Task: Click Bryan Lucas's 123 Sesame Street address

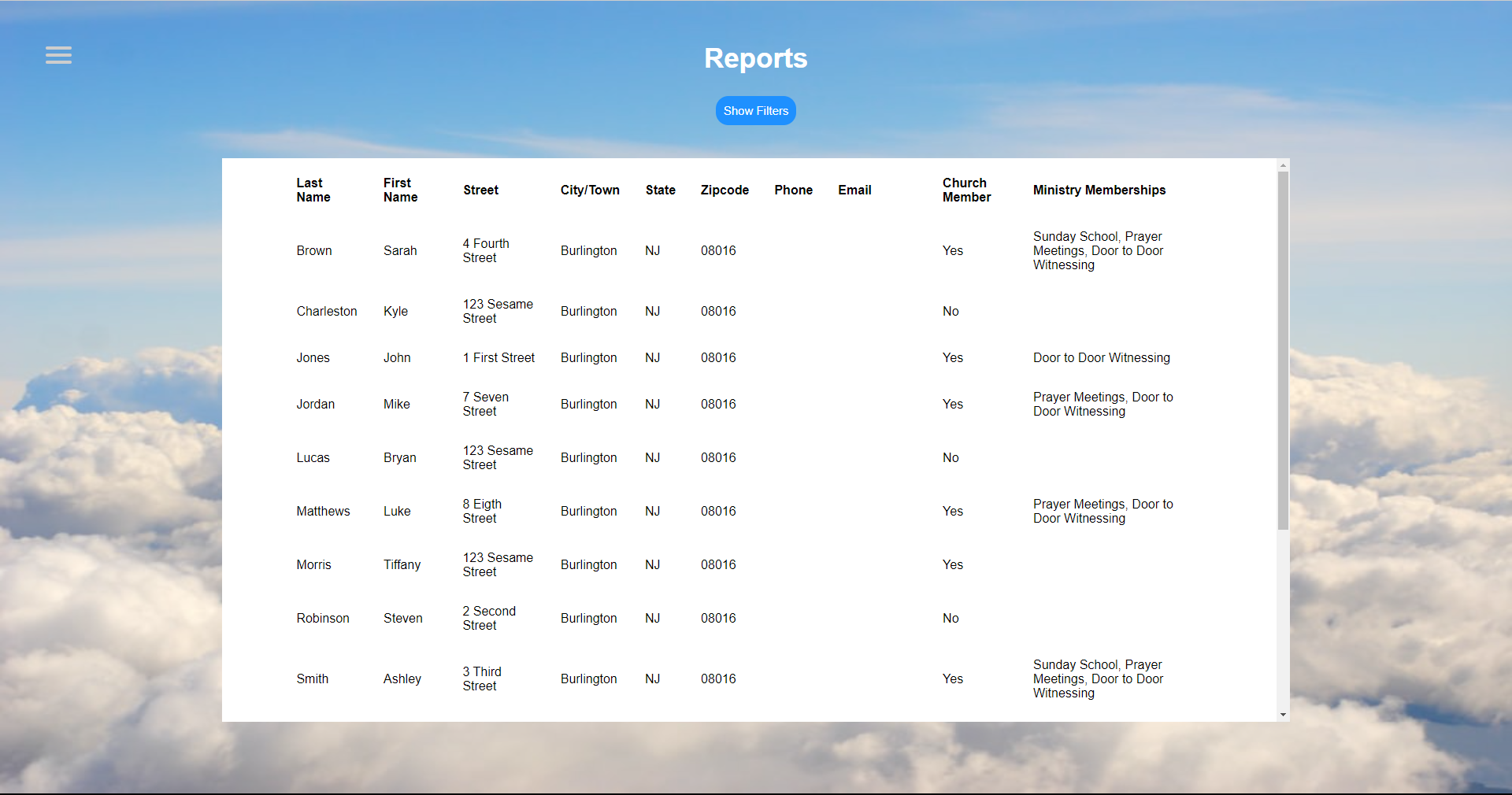Action: (498, 457)
